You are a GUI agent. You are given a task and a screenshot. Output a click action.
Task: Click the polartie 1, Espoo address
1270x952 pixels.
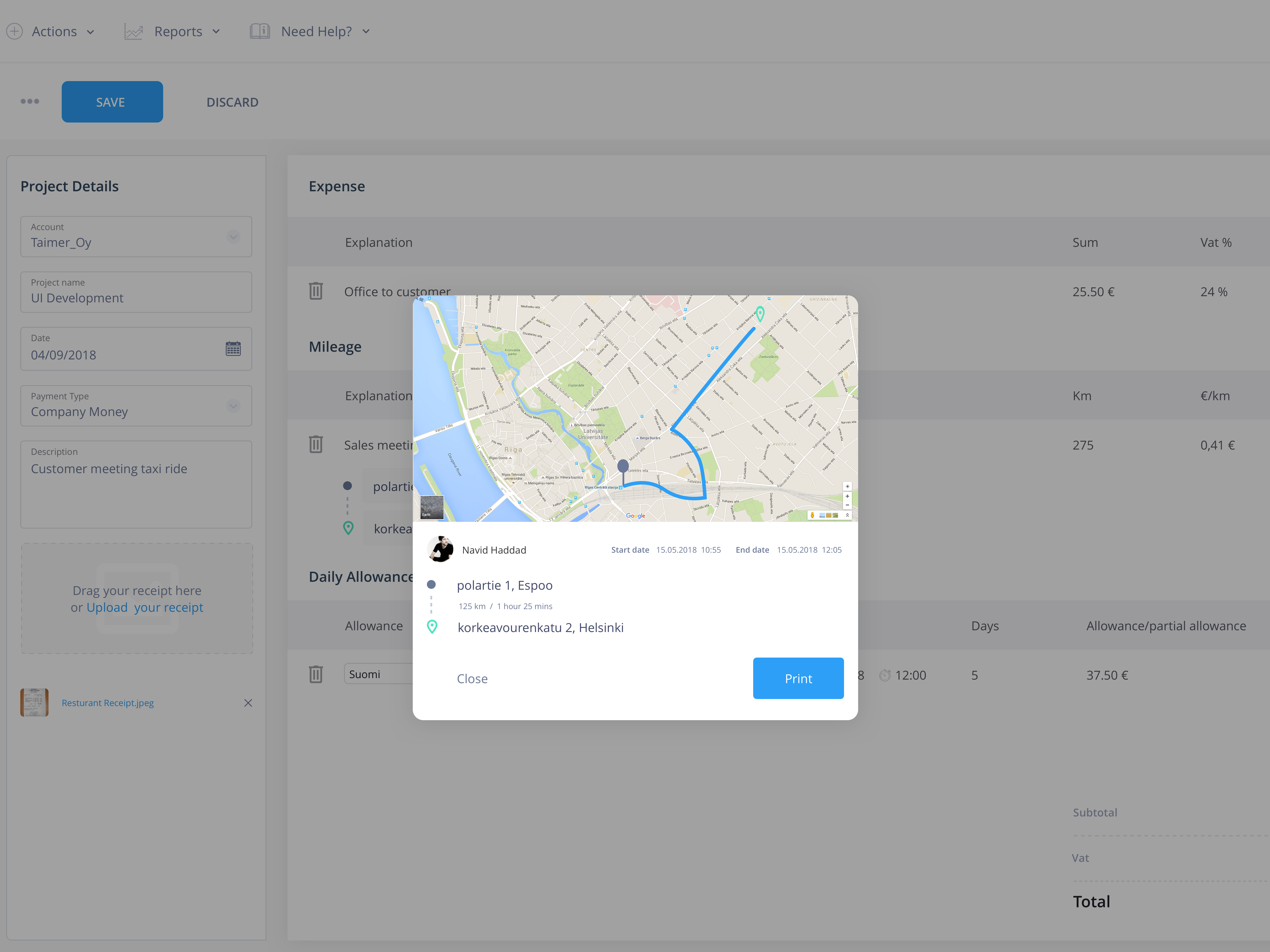tap(505, 585)
